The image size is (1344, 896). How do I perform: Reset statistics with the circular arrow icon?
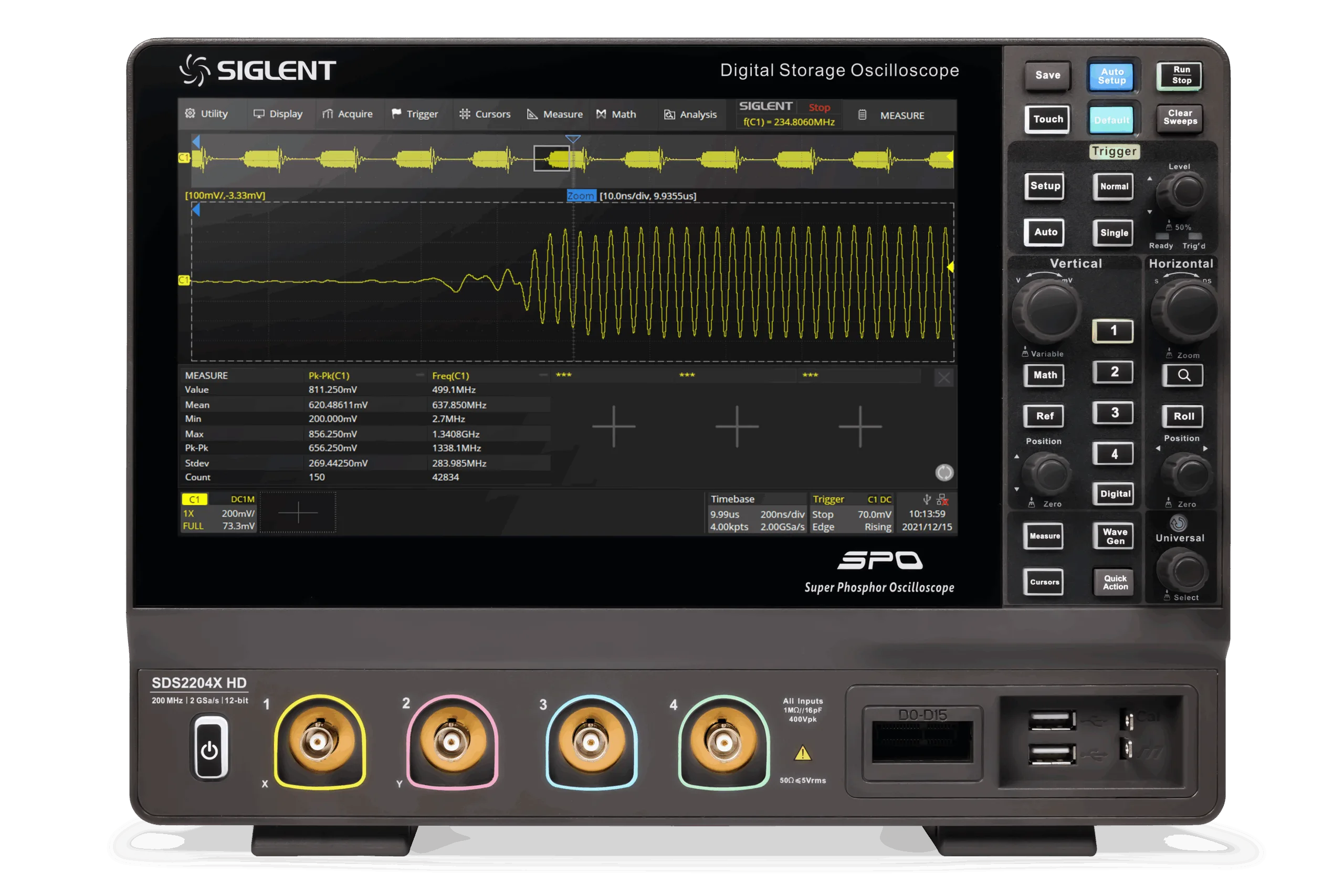pyautogui.click(x=944, y=473)
